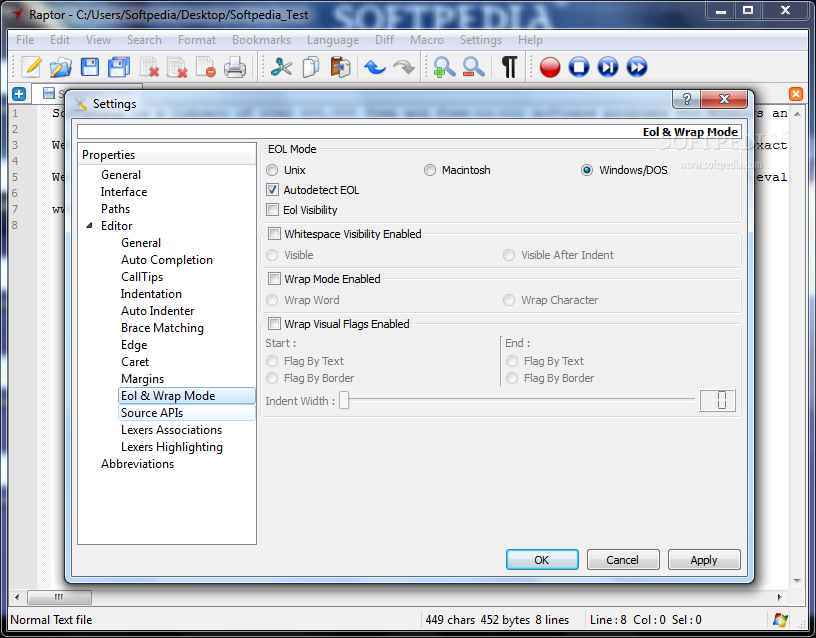Click the Print icon in toolbar
The width and height of the screenshot is (816, 638).
235,67
